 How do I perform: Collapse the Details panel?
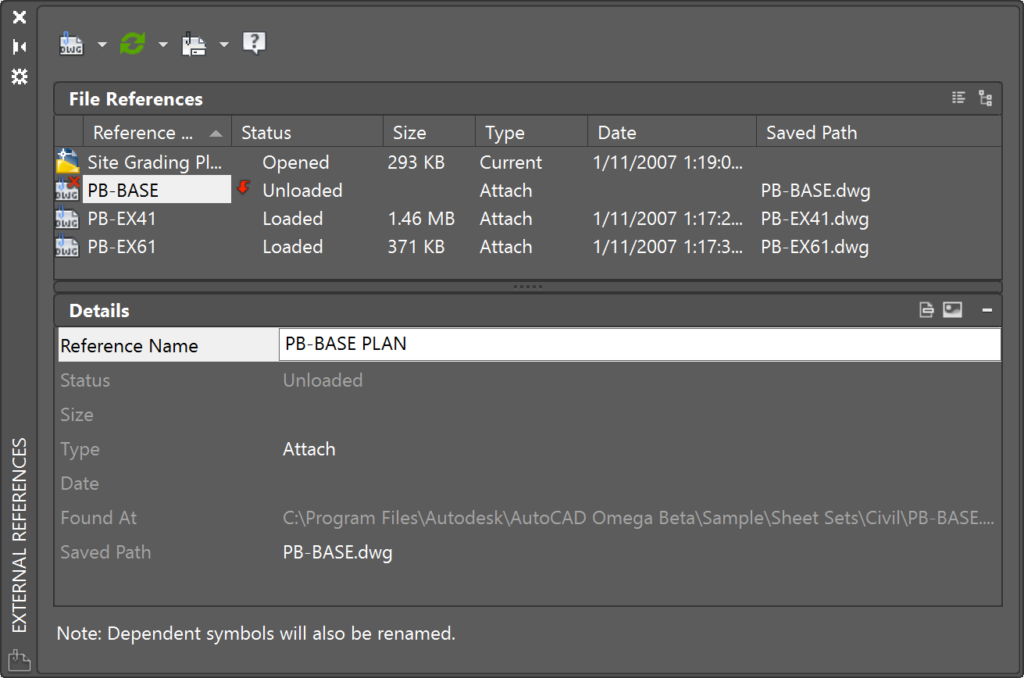click(986, 310)
